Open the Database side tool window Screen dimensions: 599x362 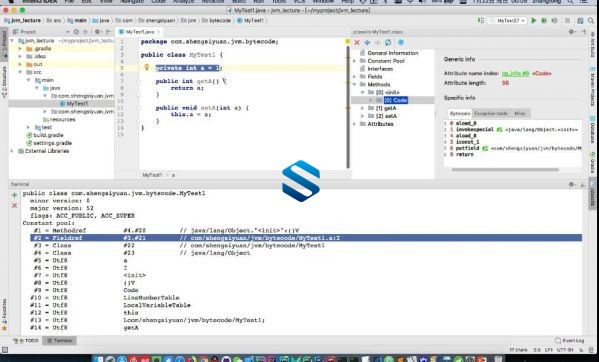[x=593, y=129]
